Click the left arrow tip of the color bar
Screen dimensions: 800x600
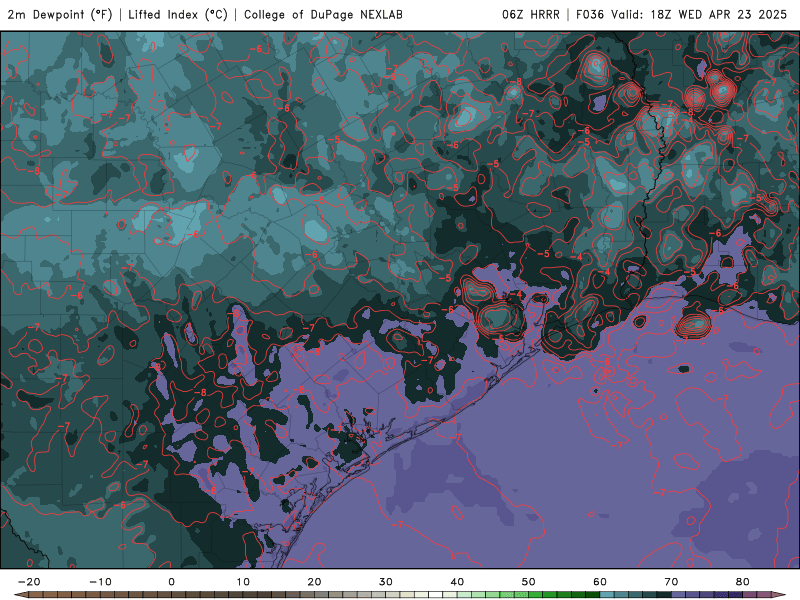20,595
